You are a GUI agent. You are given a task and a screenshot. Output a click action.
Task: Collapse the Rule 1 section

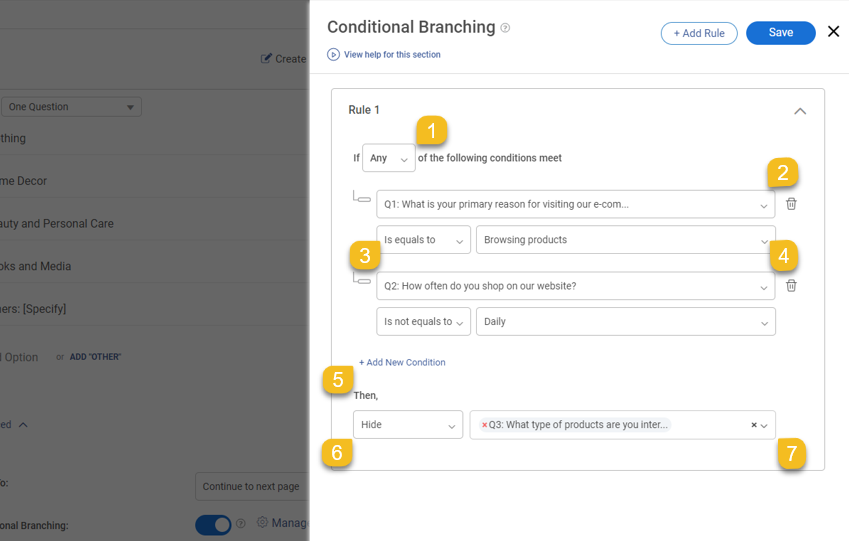point(800,111)
